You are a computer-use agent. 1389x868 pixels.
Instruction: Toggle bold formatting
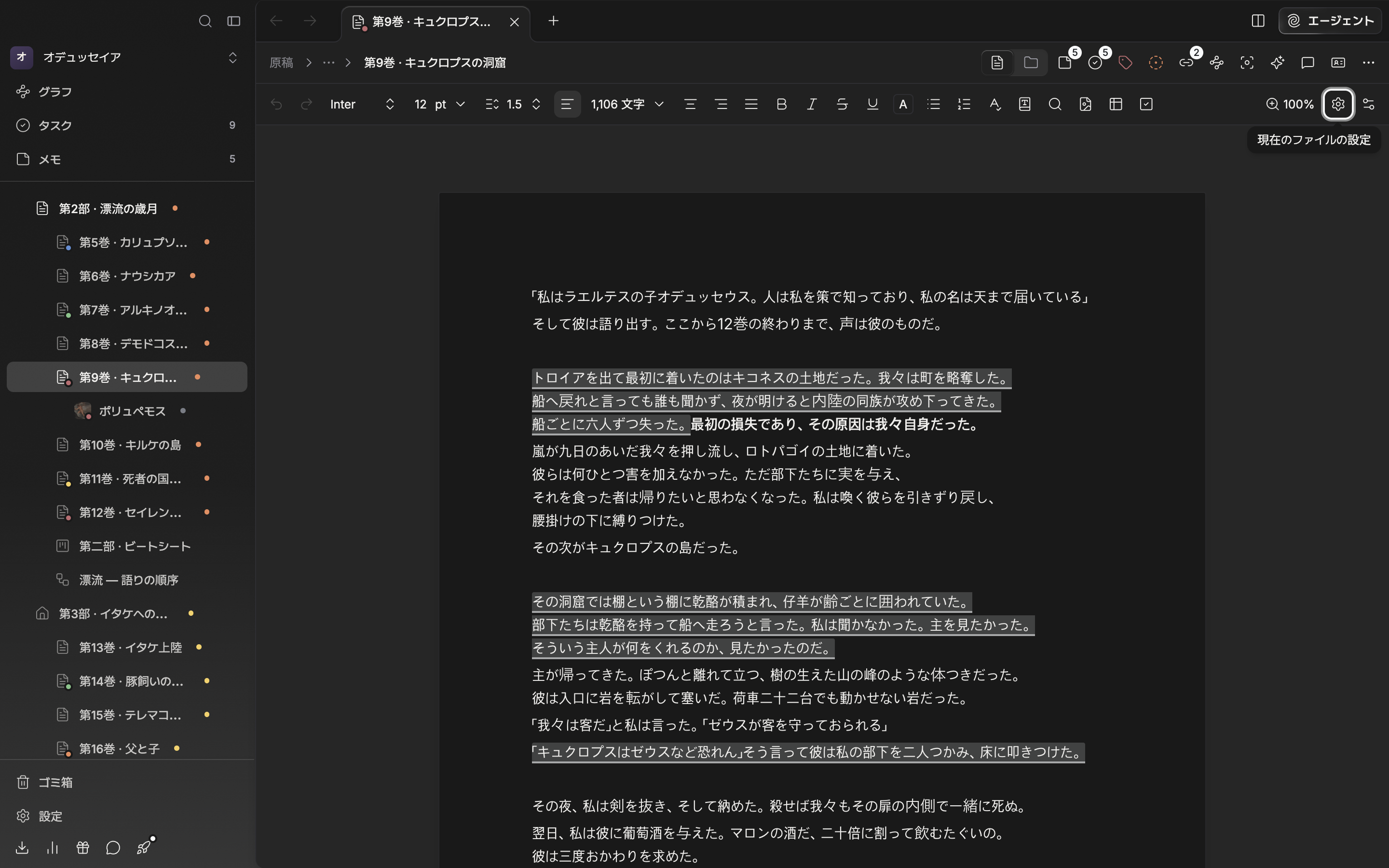pos(781,104)
